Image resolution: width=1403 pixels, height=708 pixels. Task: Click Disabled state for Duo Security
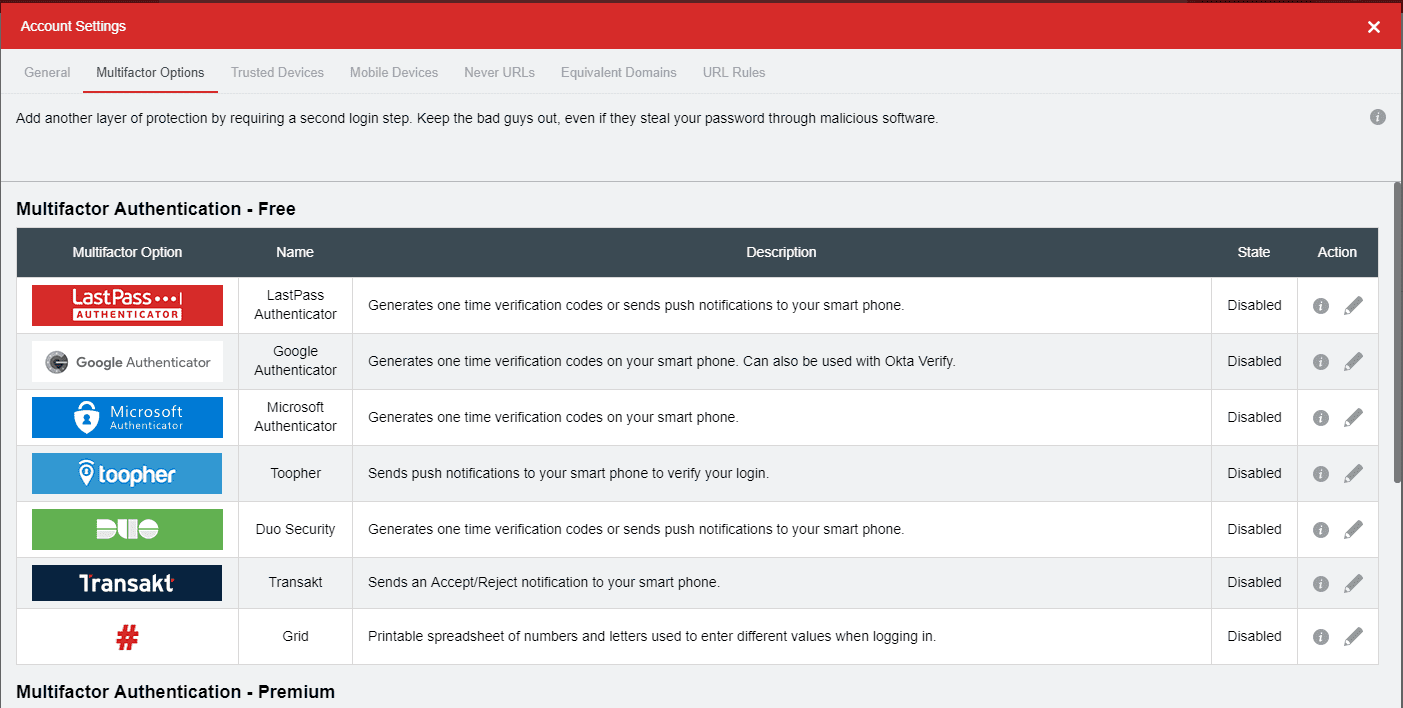pyautogui.click(x=1254, y=529)
